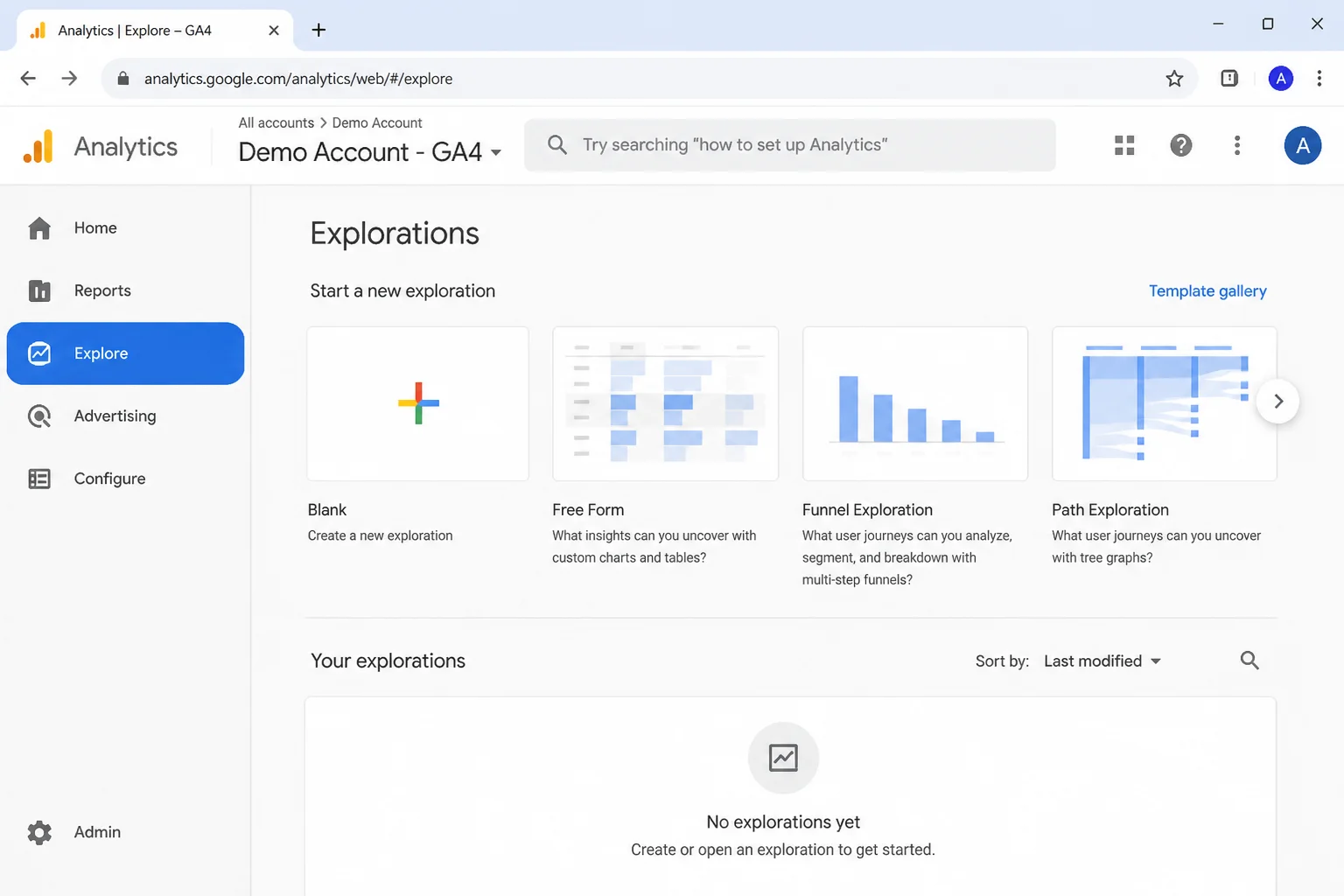
Task: Open the Google apps grid icon
Action: [1124, 145]
